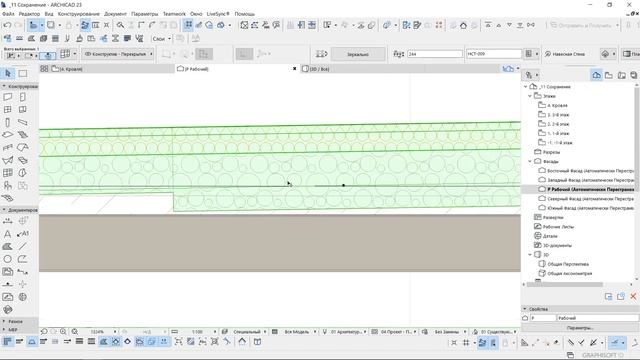Select the Window tool in the toolbox
The height and width of the screenshot is (360, 640).
[x=7, y=110]
